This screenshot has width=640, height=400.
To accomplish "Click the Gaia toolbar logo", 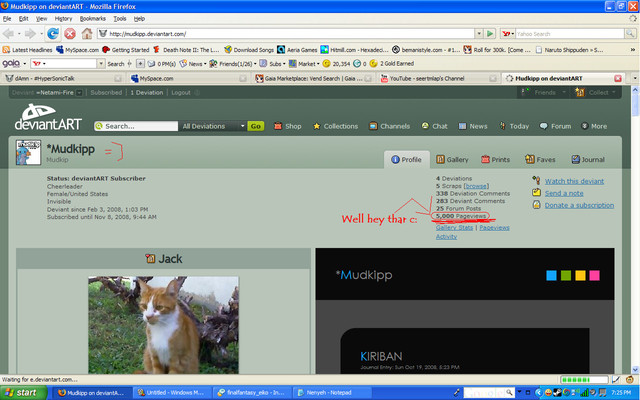I will (x=11, y=64).
